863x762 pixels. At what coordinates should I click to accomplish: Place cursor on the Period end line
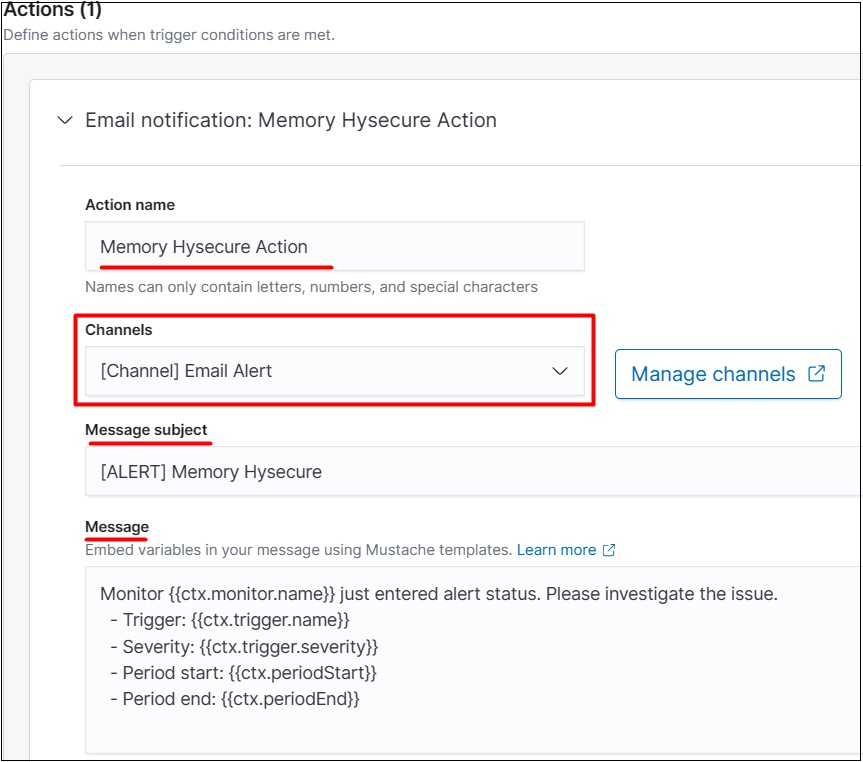pos(240,699)
